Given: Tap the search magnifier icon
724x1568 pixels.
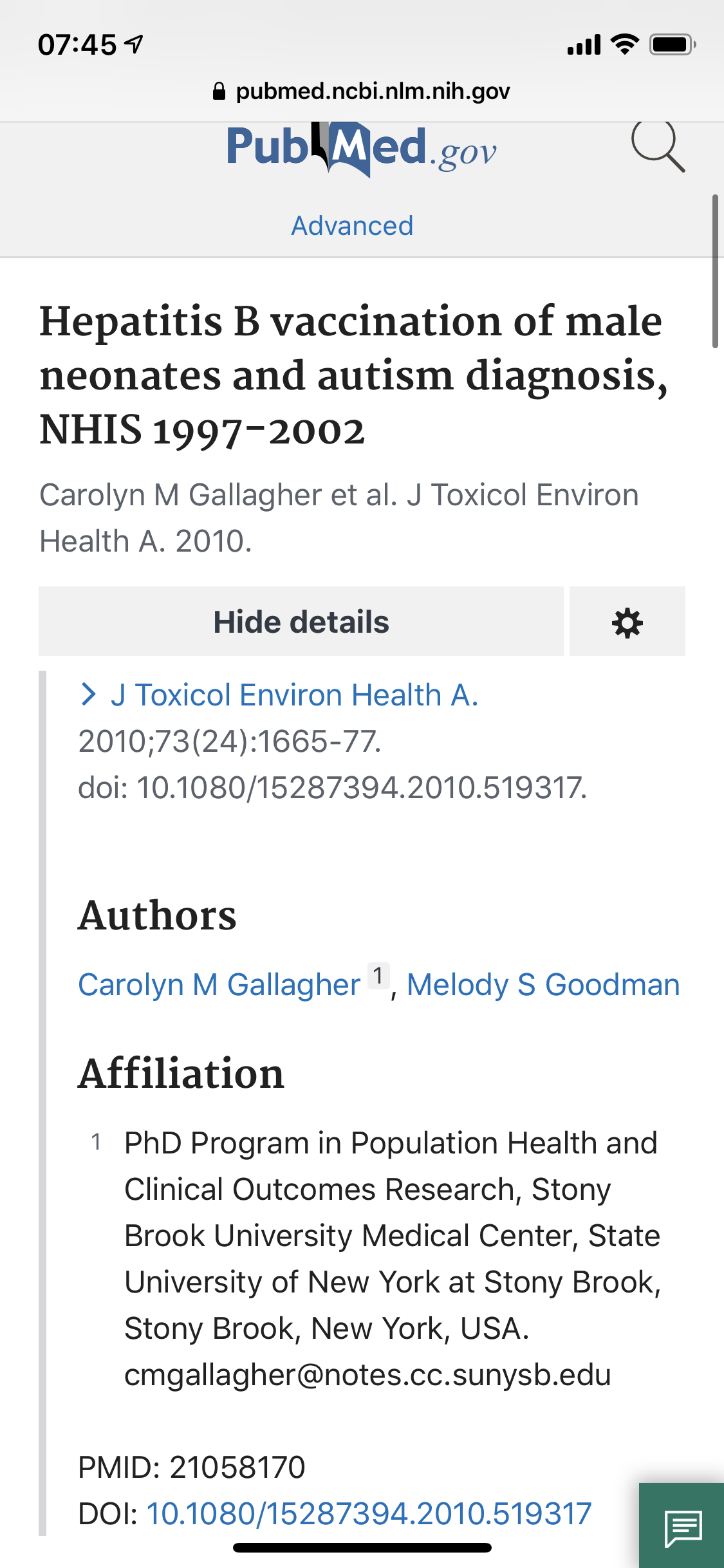Looking at the screenshot, I should pos(658,147).
